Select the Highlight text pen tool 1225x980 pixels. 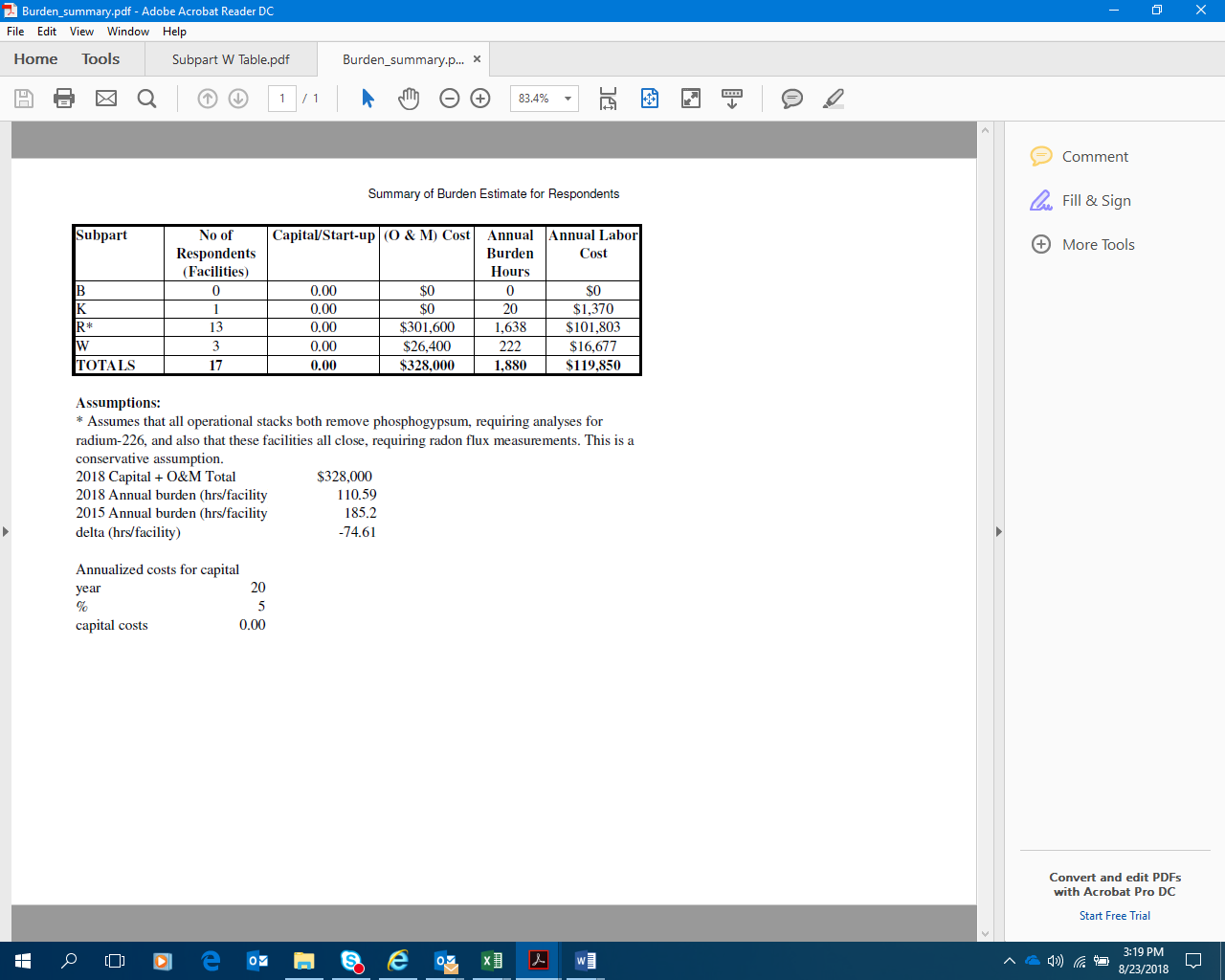(834, 98)
